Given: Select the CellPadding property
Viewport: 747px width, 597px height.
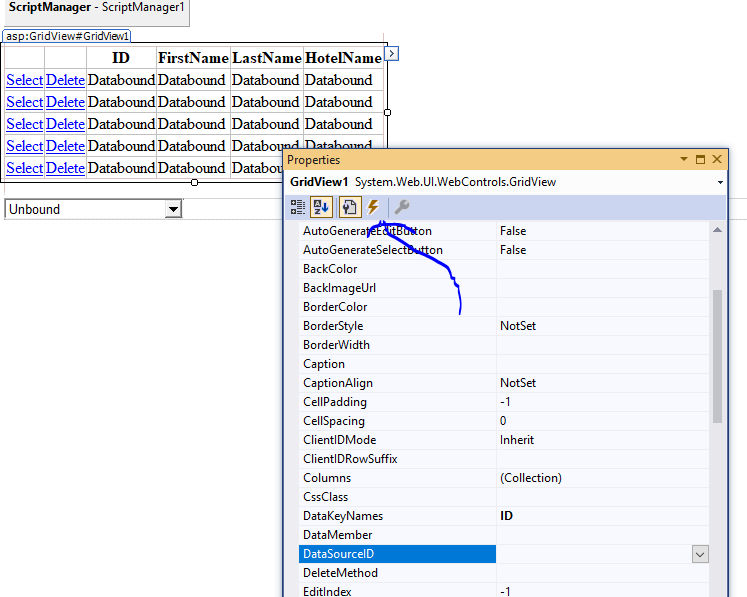Looking at the screenshot, I should pyautogui.click(x=397, y=402).
